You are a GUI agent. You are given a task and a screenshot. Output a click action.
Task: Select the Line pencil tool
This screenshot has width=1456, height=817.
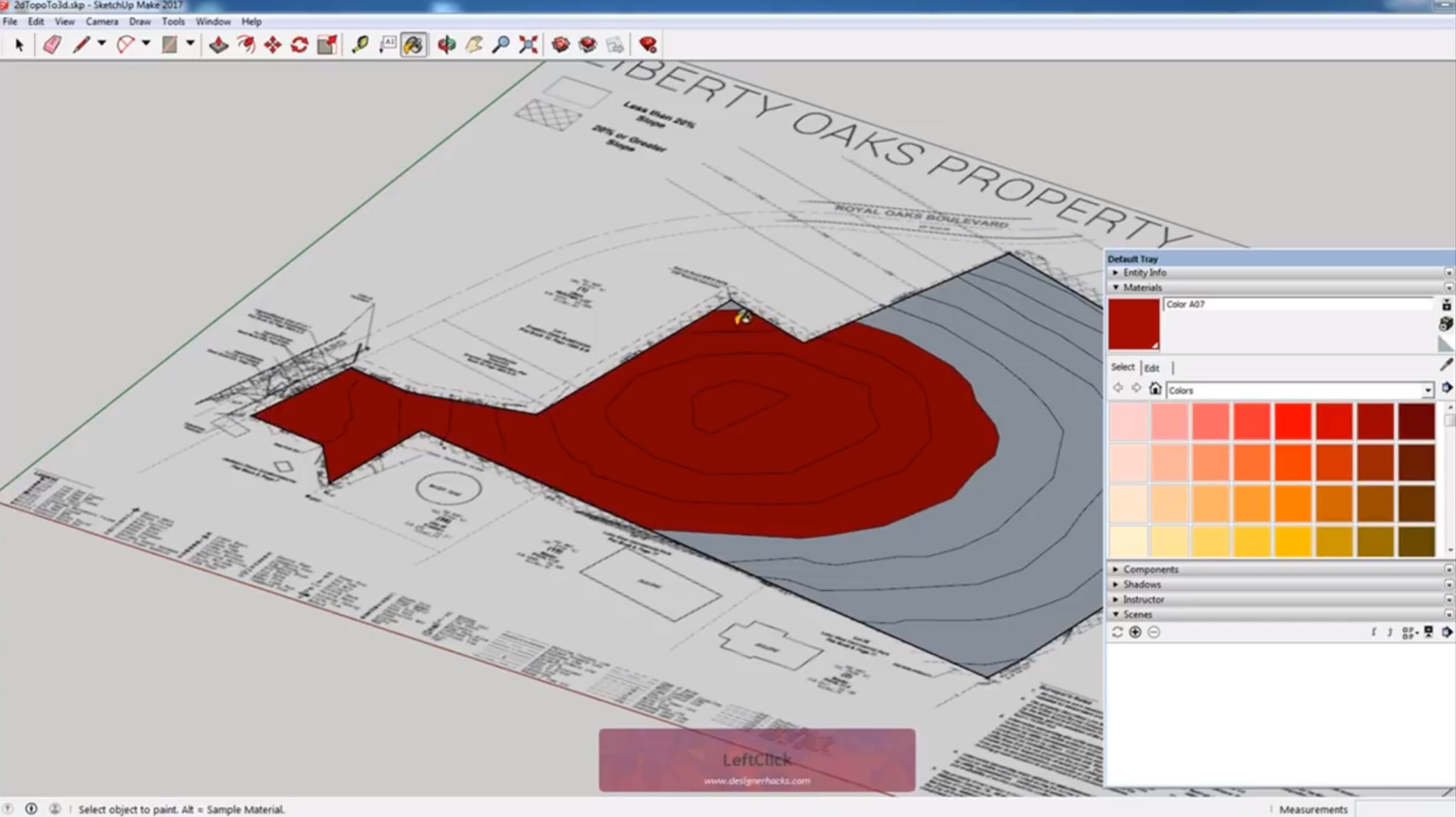coord(81,45)
